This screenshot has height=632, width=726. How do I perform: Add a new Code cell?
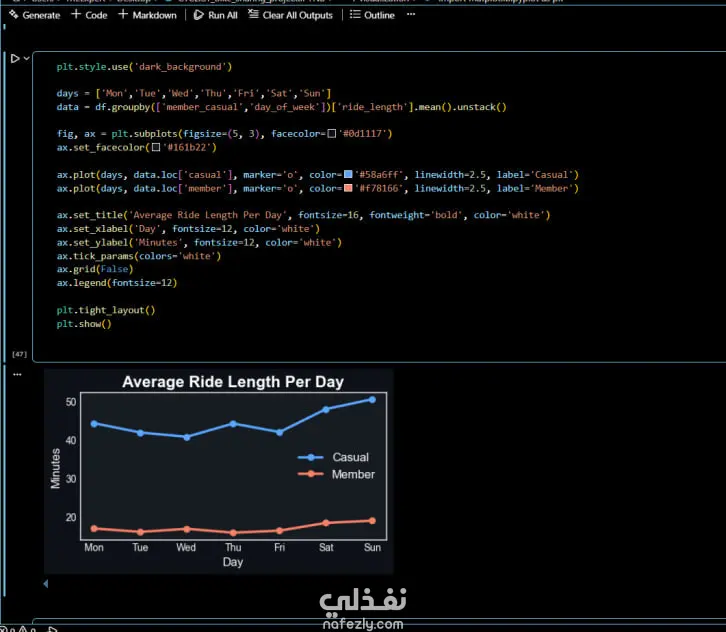click(89, 15)
